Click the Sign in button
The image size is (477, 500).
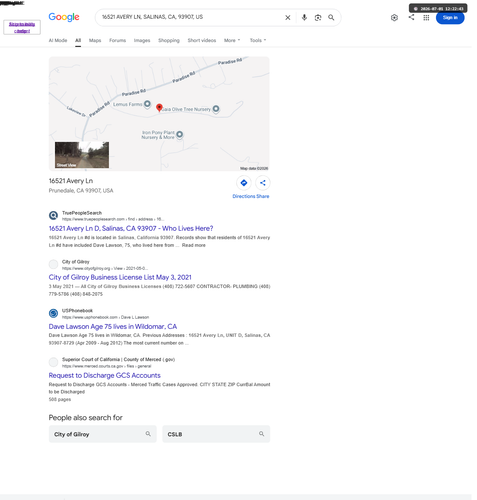pos(450,18)
